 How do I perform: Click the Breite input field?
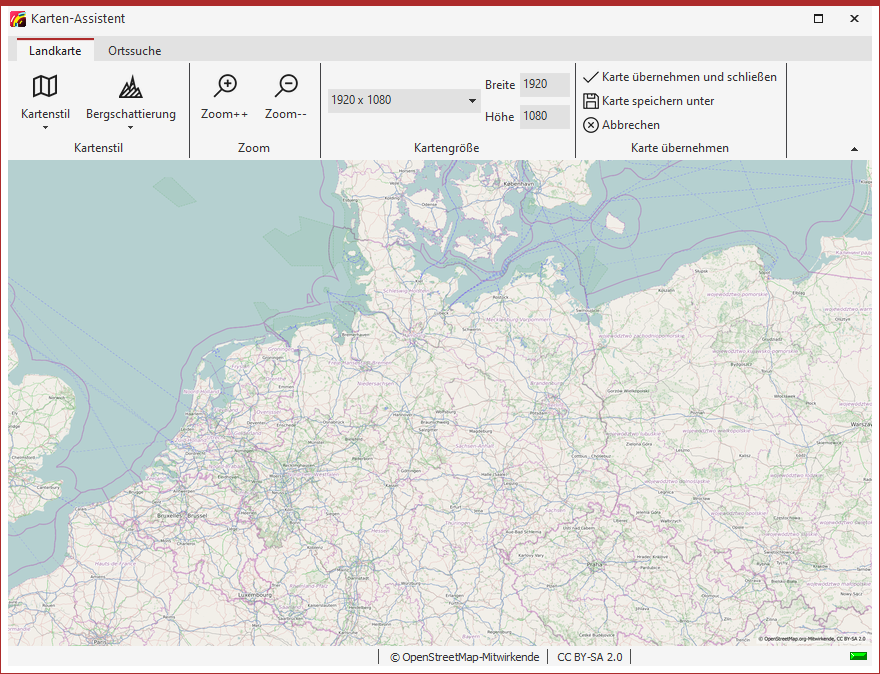[545, 85]
